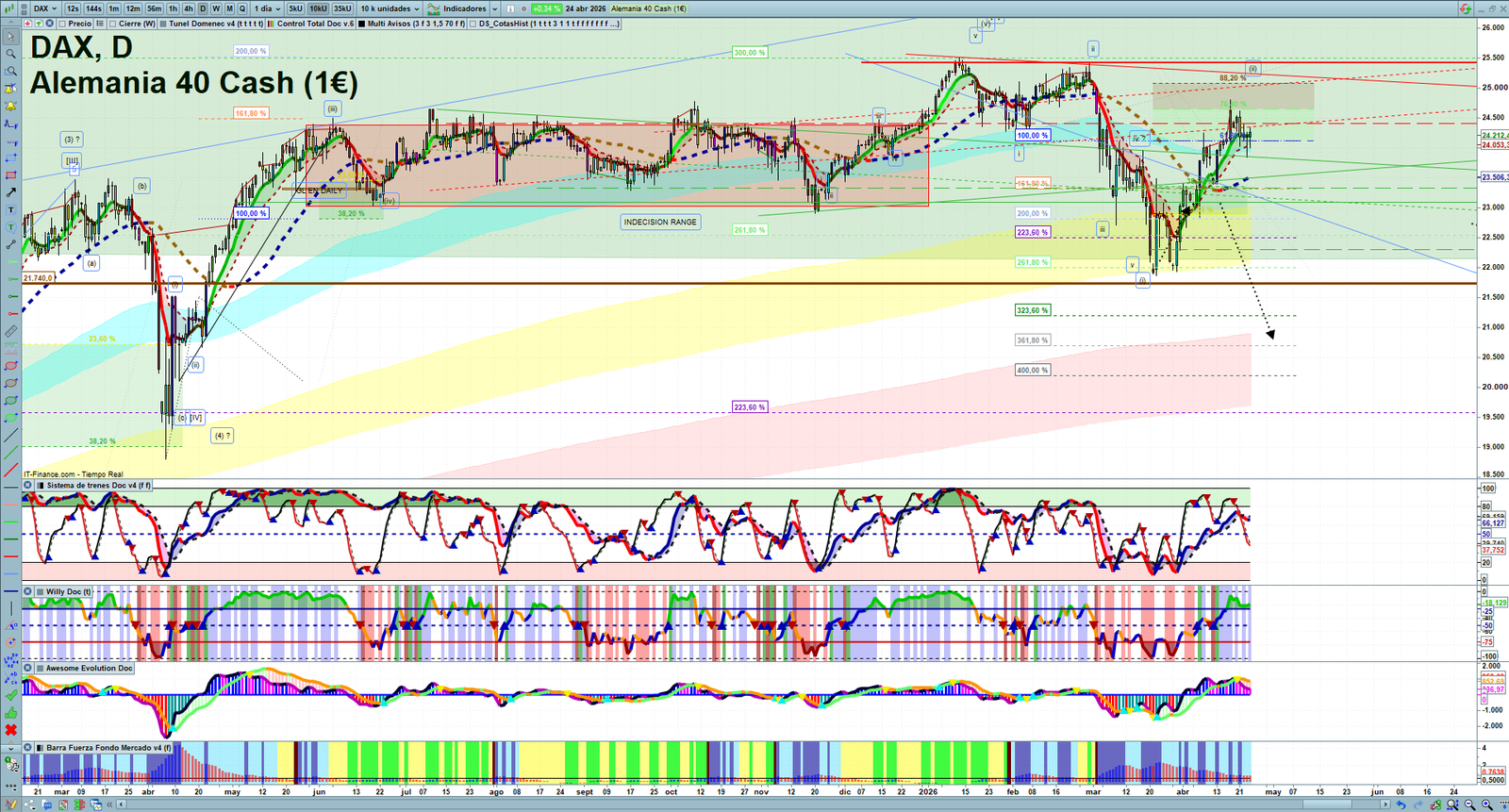1509x812 pixels.
Task: Open the 1 día period dropdown
Action: (x=267, y=8)
